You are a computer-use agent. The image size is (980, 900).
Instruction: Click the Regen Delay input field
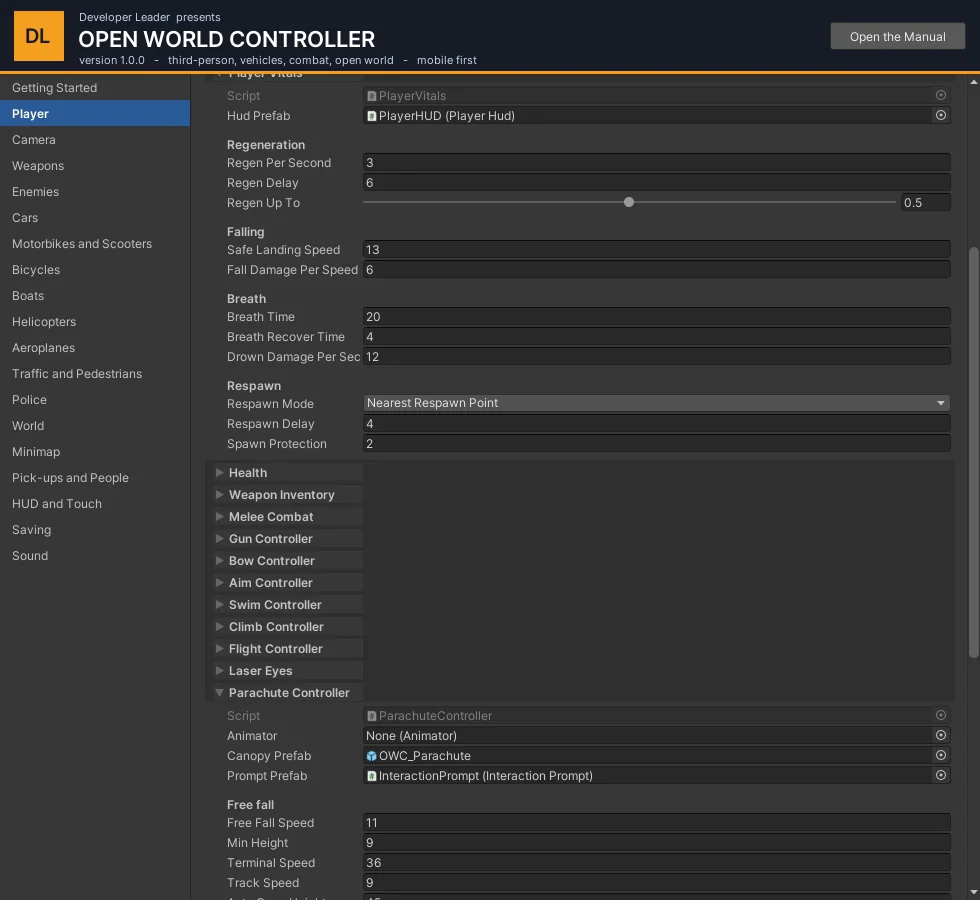click(656, 182)
